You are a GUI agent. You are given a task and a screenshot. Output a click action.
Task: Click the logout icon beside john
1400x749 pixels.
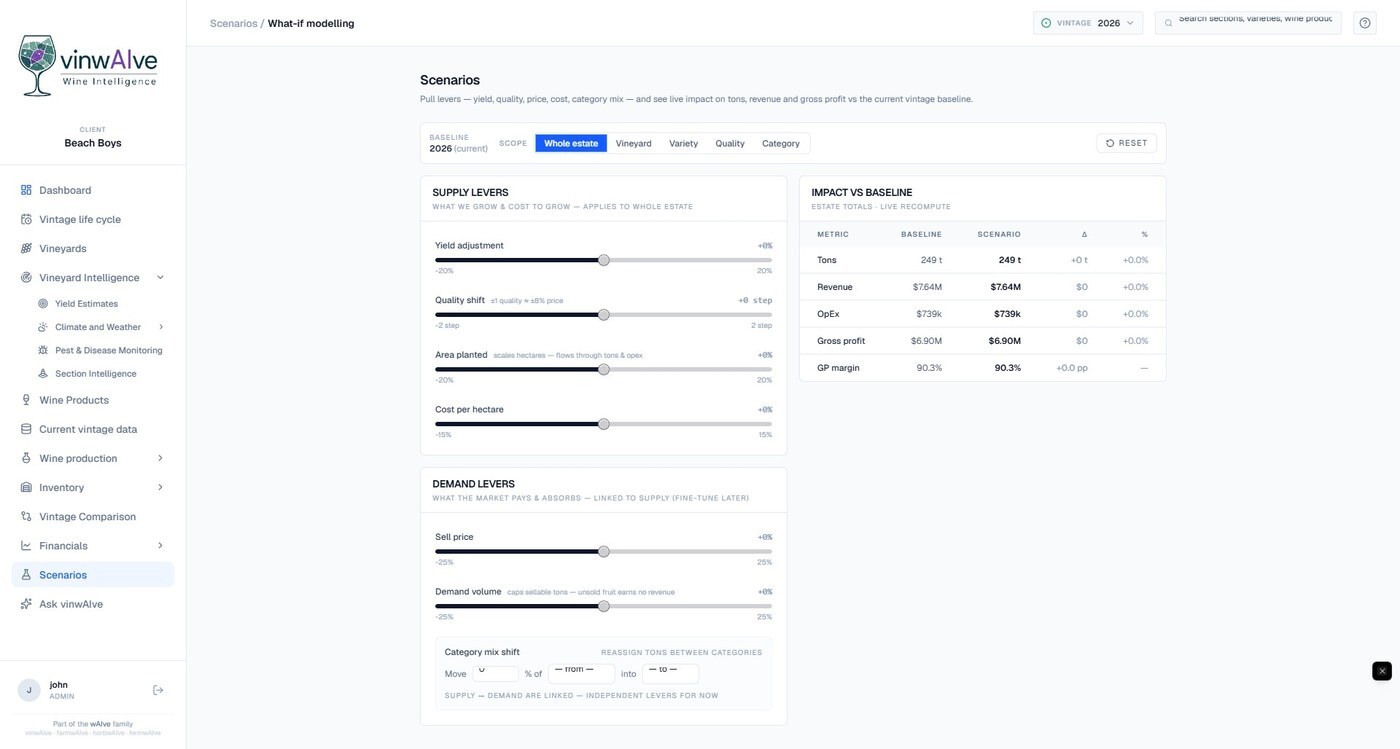158,690
